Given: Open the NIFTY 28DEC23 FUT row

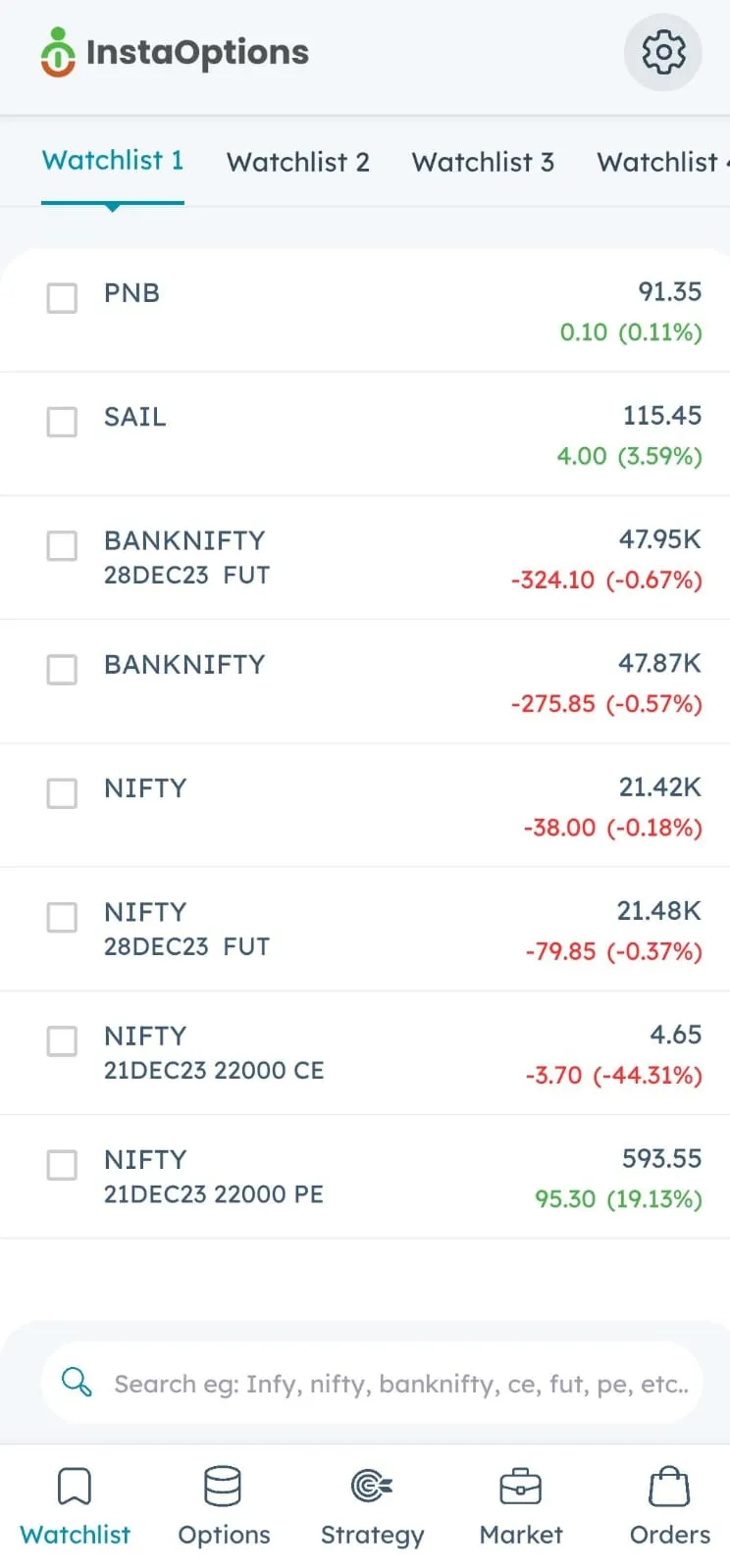Looking at the screenshot, I should tap(365, 929).
